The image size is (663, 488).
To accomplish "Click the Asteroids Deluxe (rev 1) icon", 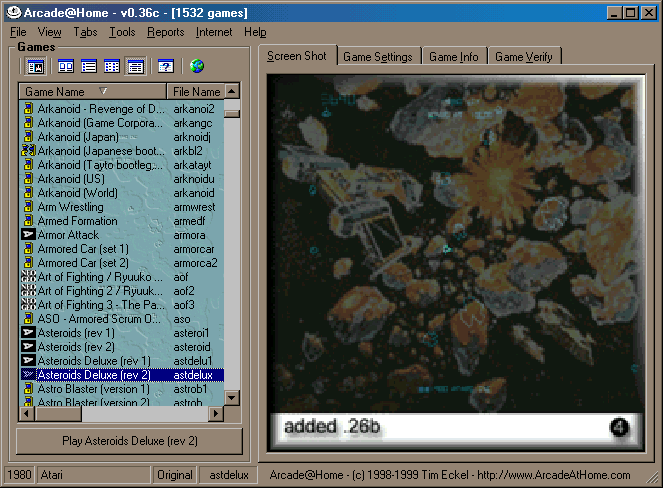I will [28, 360].
